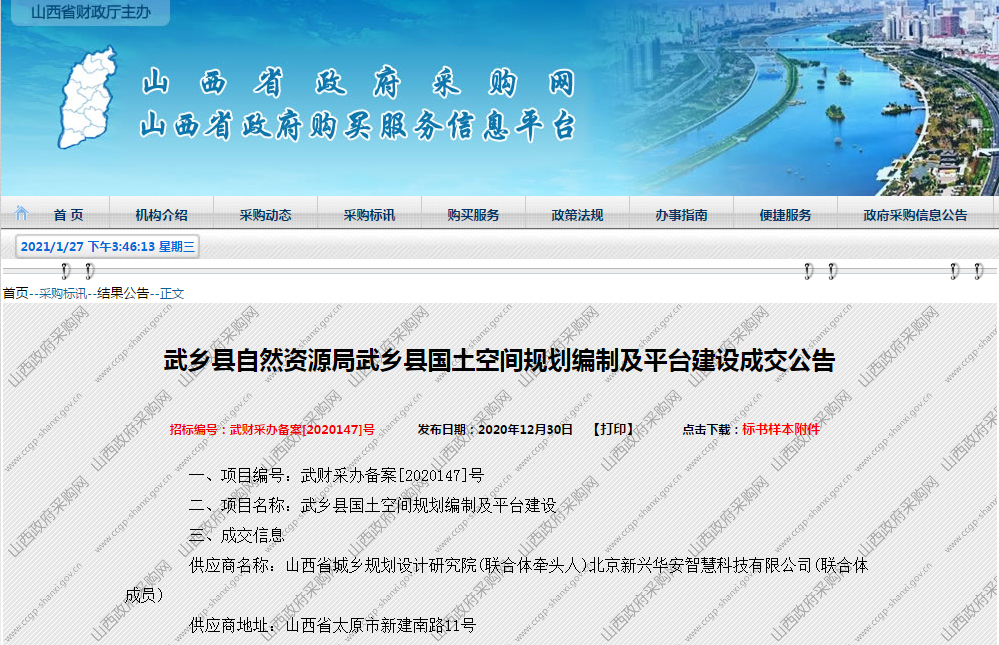
Task: Go to 采购动态 section
Action: pyautogui.click(x=266, y=215)
